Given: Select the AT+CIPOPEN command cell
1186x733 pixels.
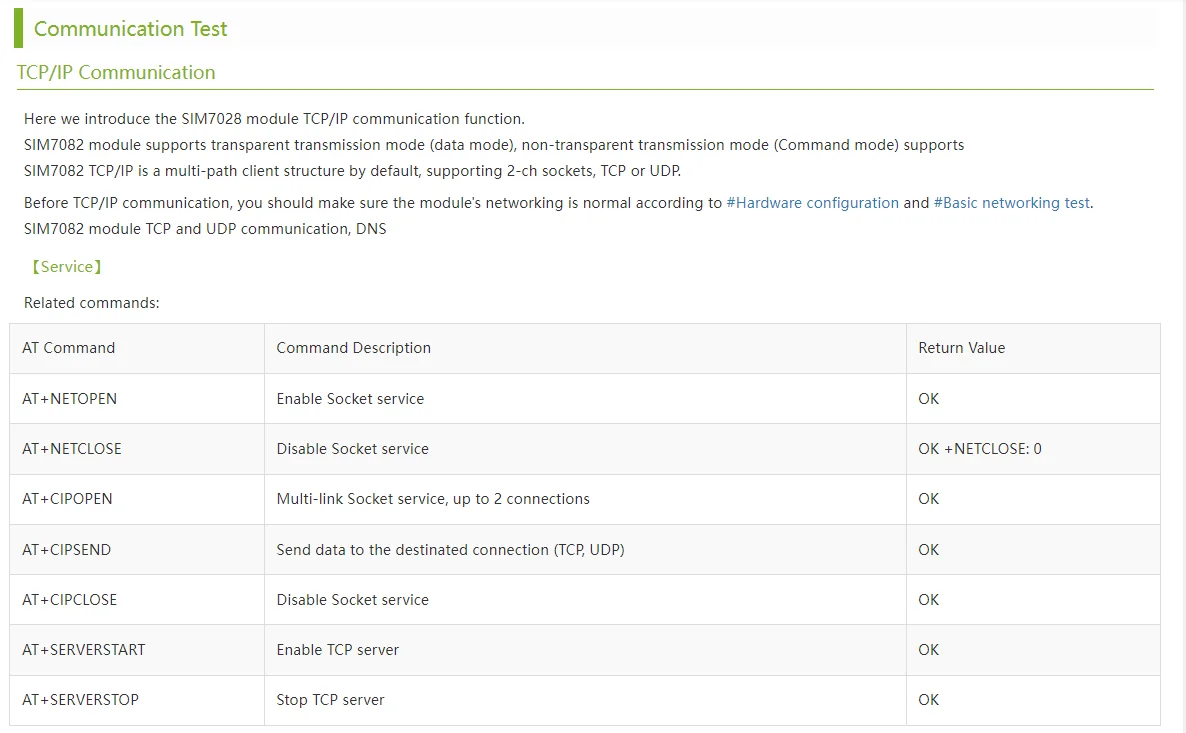Looking at the screenshot, I should coord(67,499).
